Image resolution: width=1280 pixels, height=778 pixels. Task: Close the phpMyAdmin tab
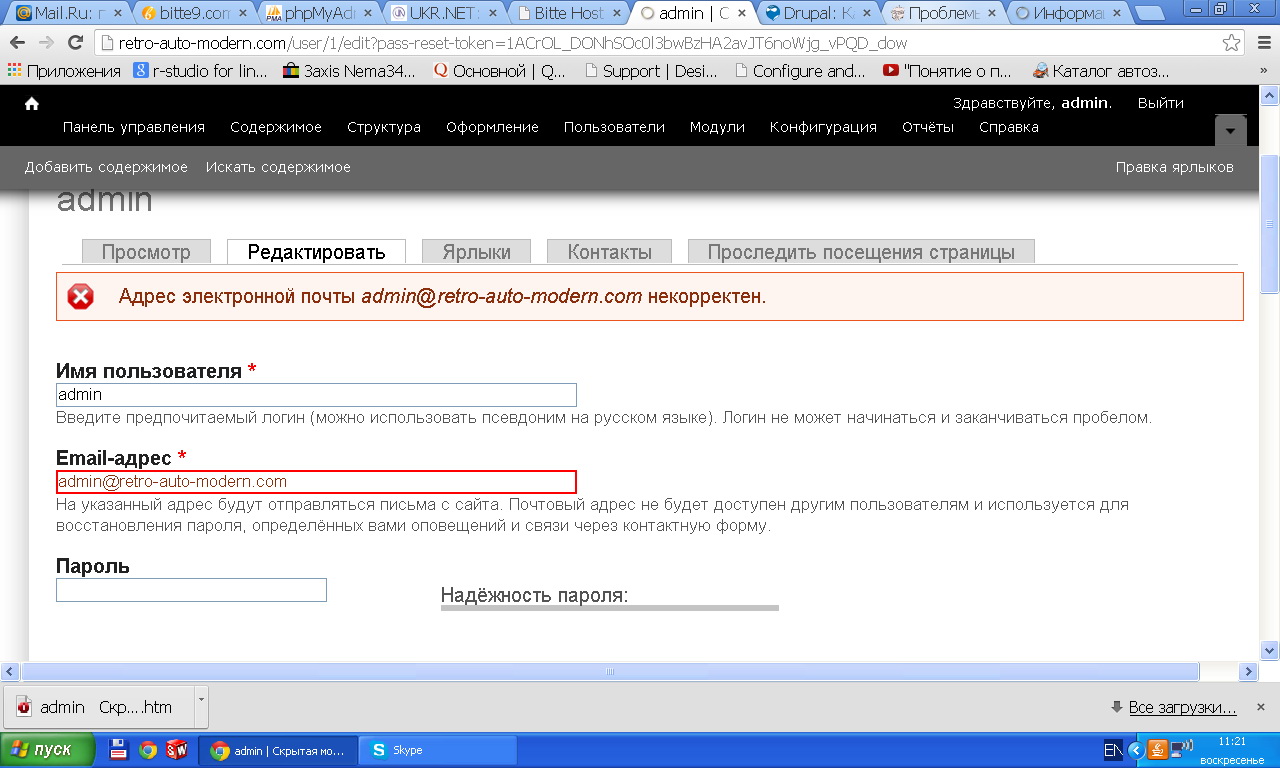[366, 14]
